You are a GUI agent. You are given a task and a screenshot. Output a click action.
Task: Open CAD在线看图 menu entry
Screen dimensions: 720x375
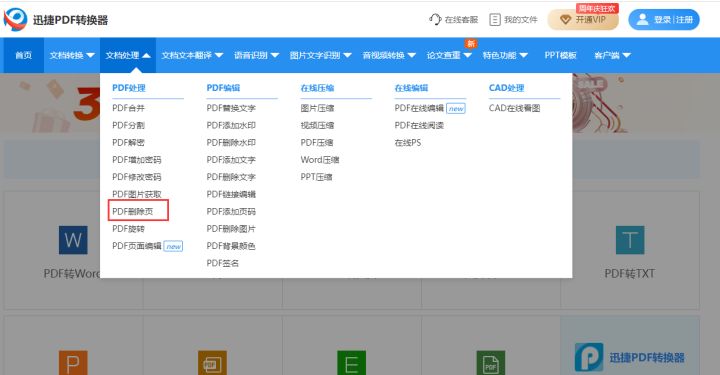(514, 108)
